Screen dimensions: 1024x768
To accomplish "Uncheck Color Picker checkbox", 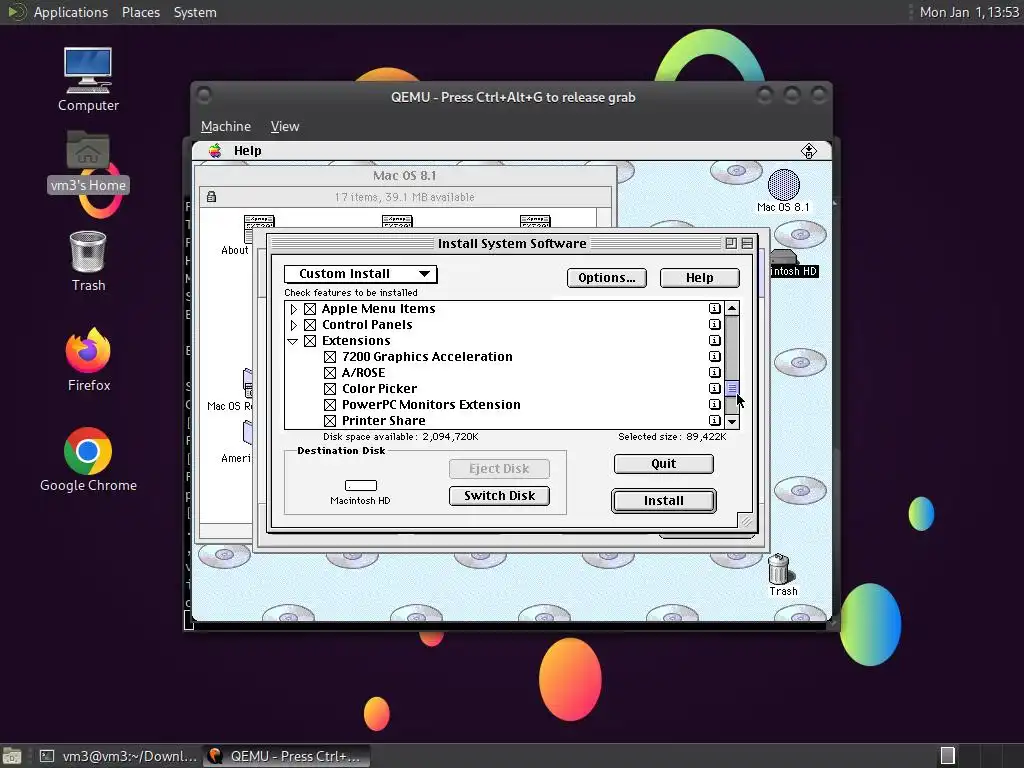I will [330, 389].
